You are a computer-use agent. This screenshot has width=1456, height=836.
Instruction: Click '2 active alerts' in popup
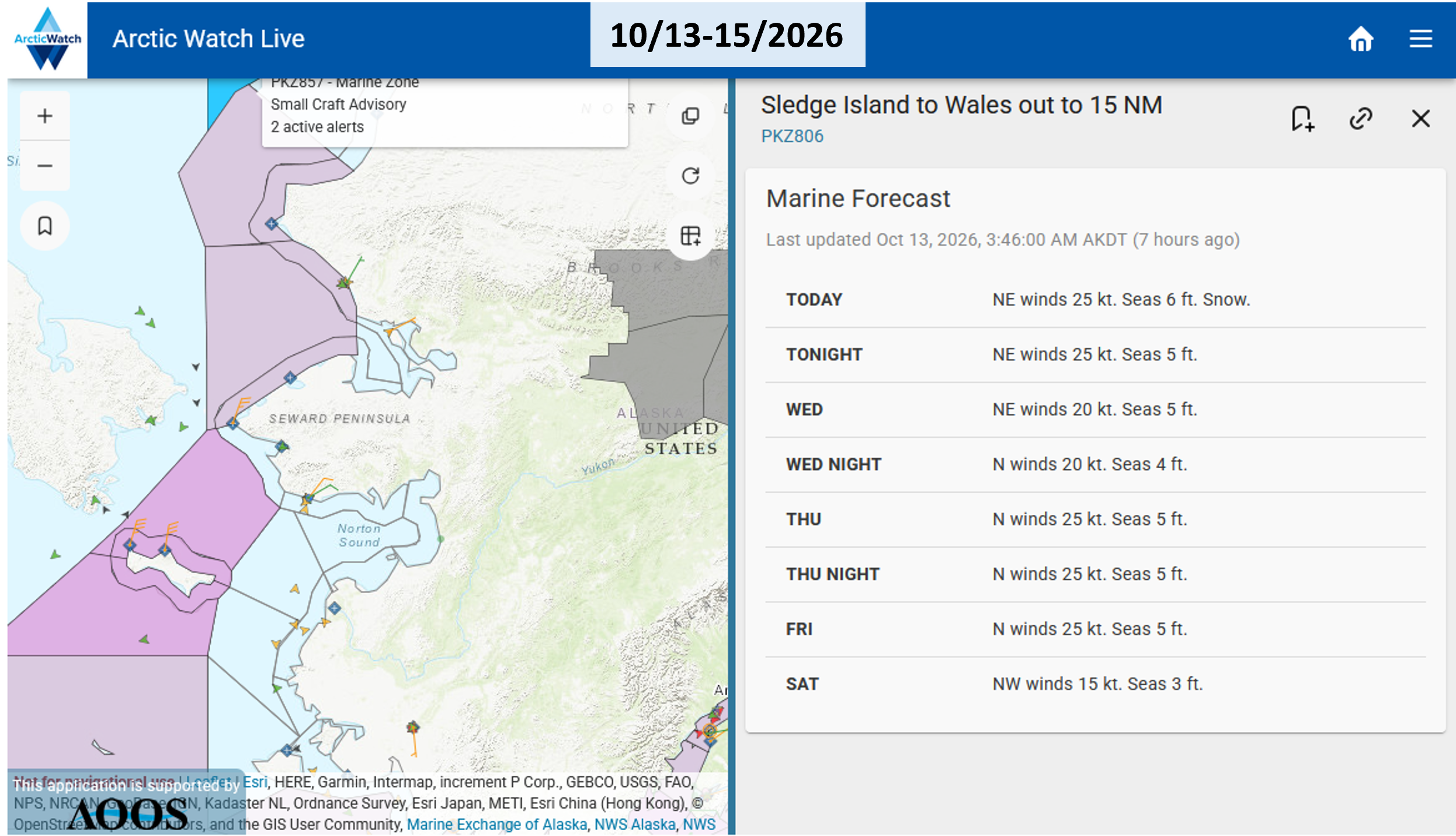317,127
